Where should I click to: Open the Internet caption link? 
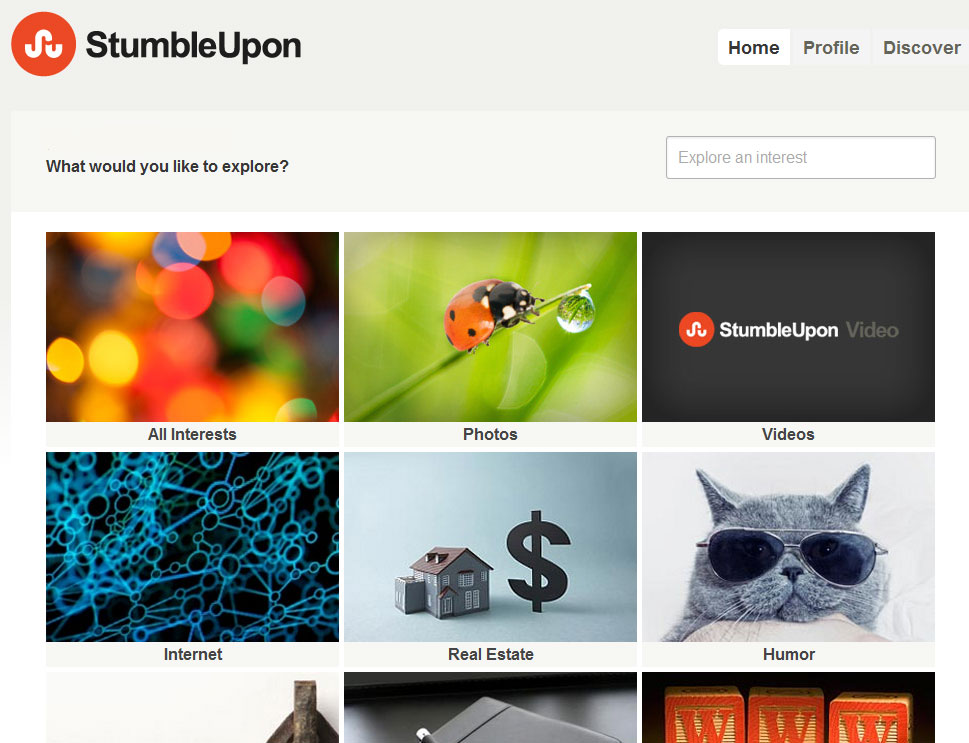(192, 655)
